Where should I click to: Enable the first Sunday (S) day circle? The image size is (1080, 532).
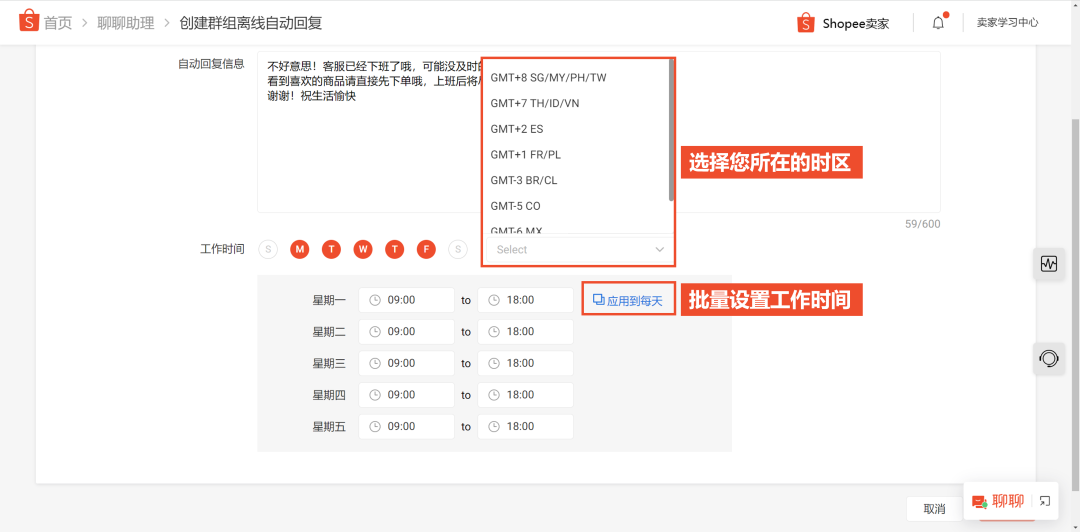(x=267, y=249)
